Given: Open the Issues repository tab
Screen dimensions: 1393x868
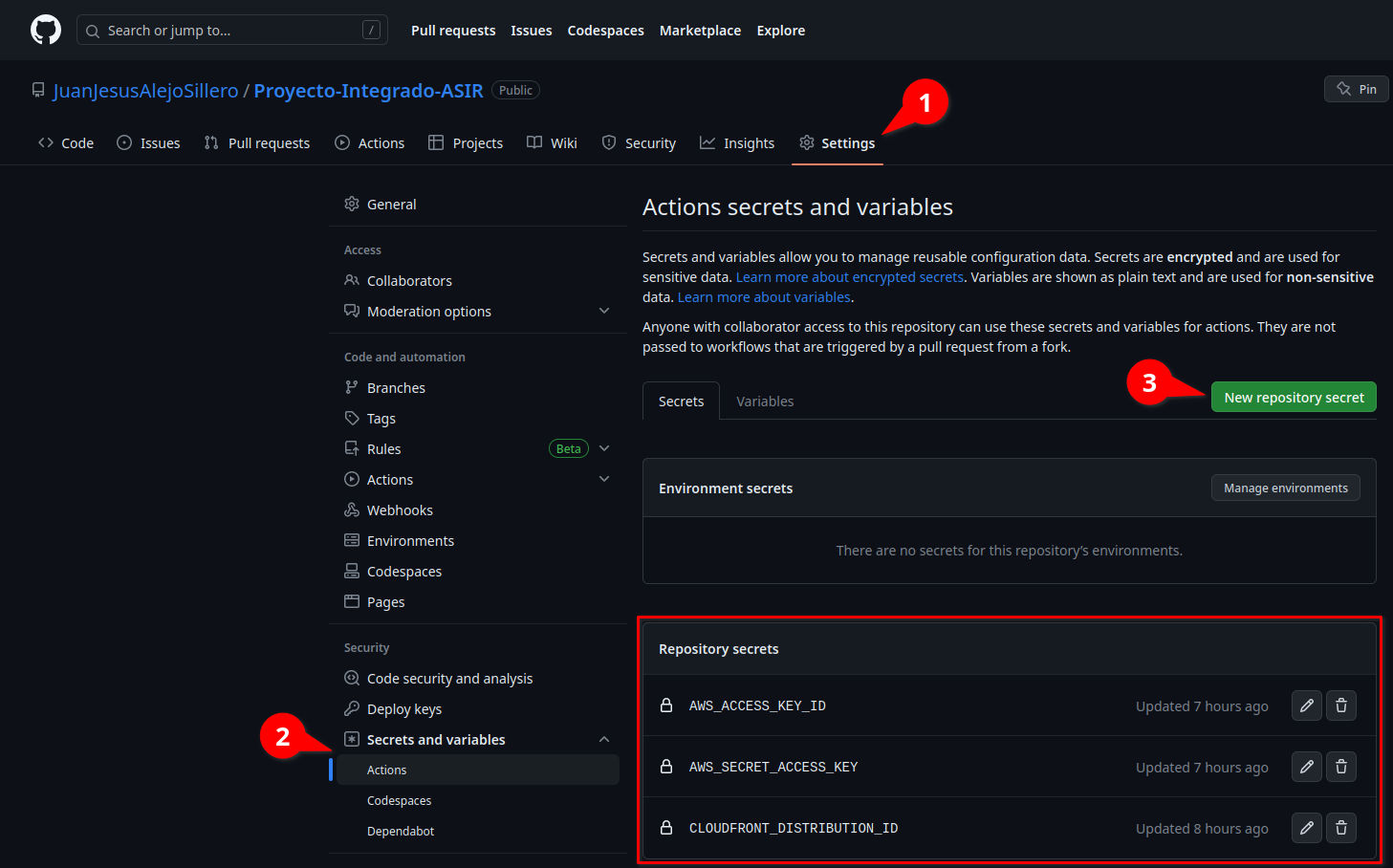Looking at the screenshot, I should tap(148, 142).
